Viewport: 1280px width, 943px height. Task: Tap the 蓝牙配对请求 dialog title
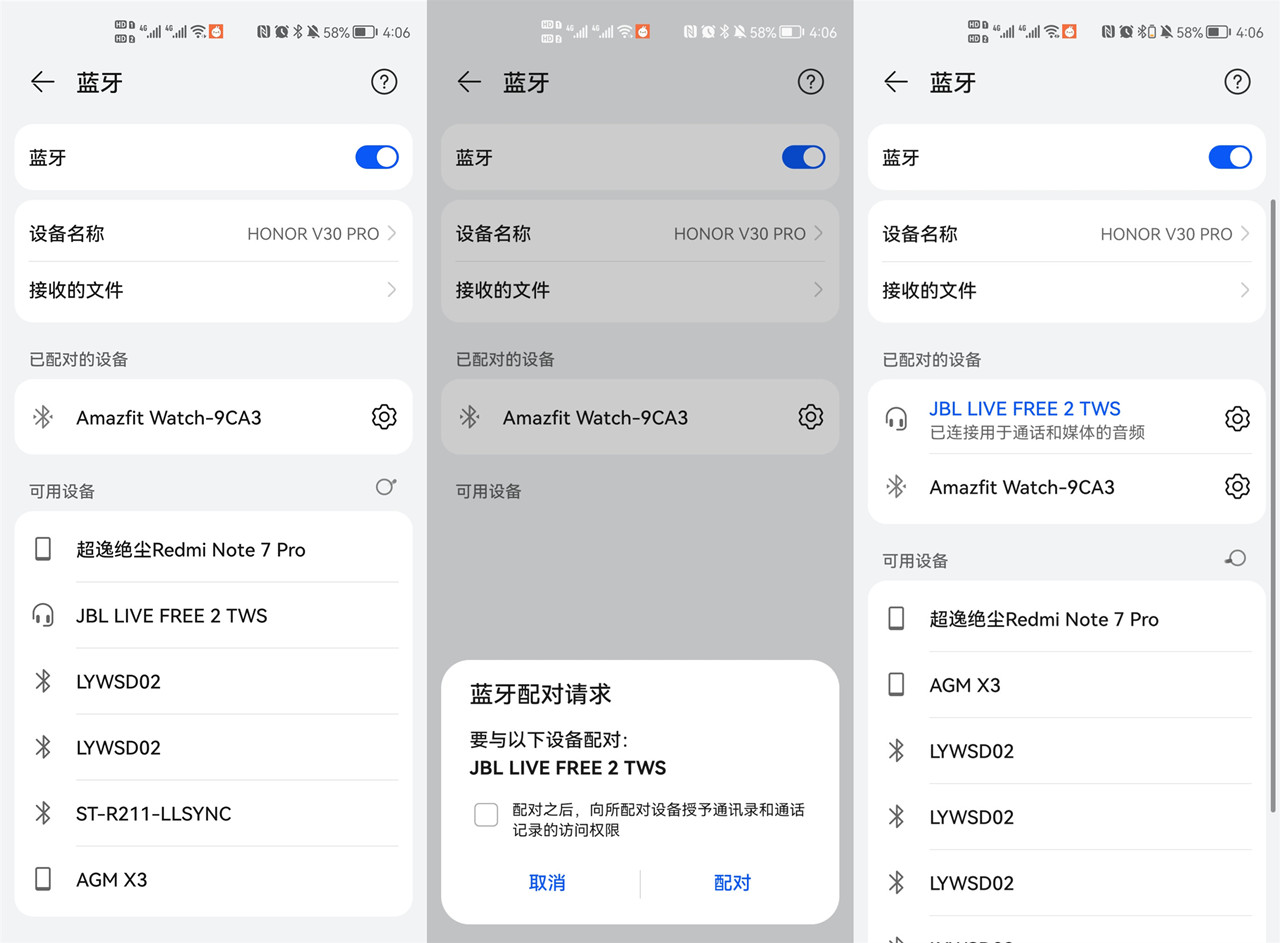pos(540,694)
